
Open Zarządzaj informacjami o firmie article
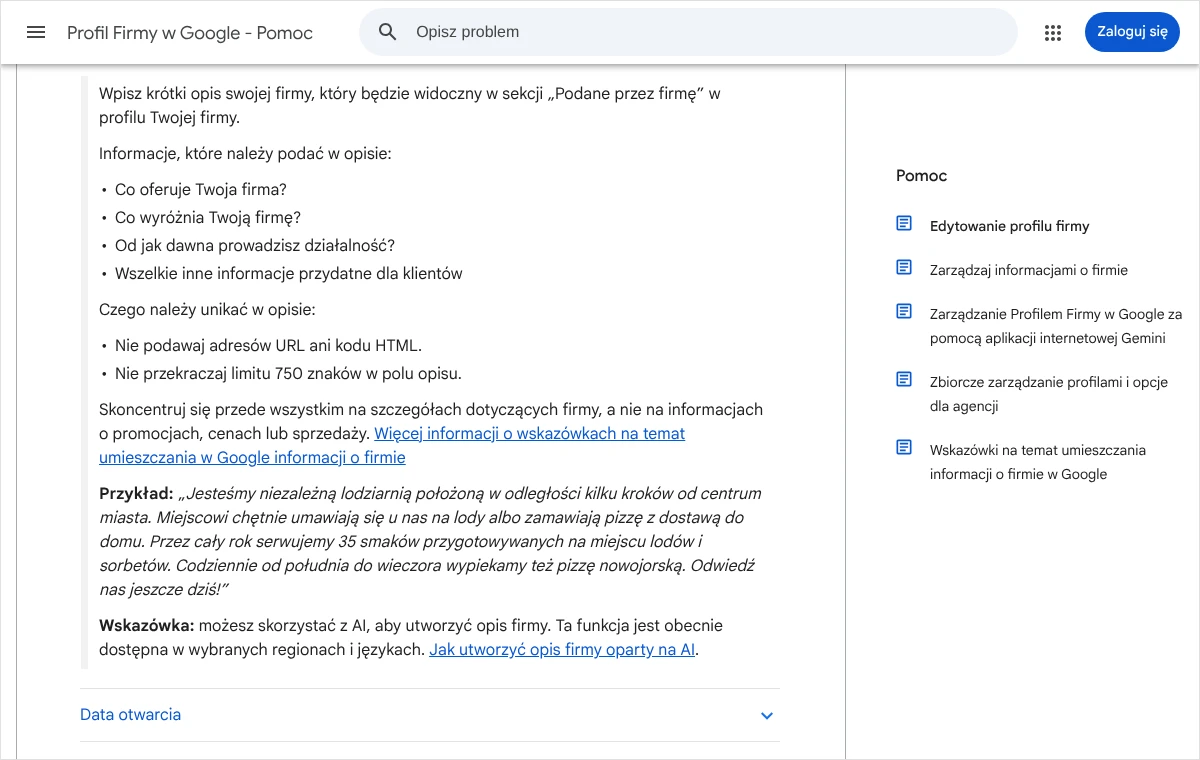point(1028,270)
